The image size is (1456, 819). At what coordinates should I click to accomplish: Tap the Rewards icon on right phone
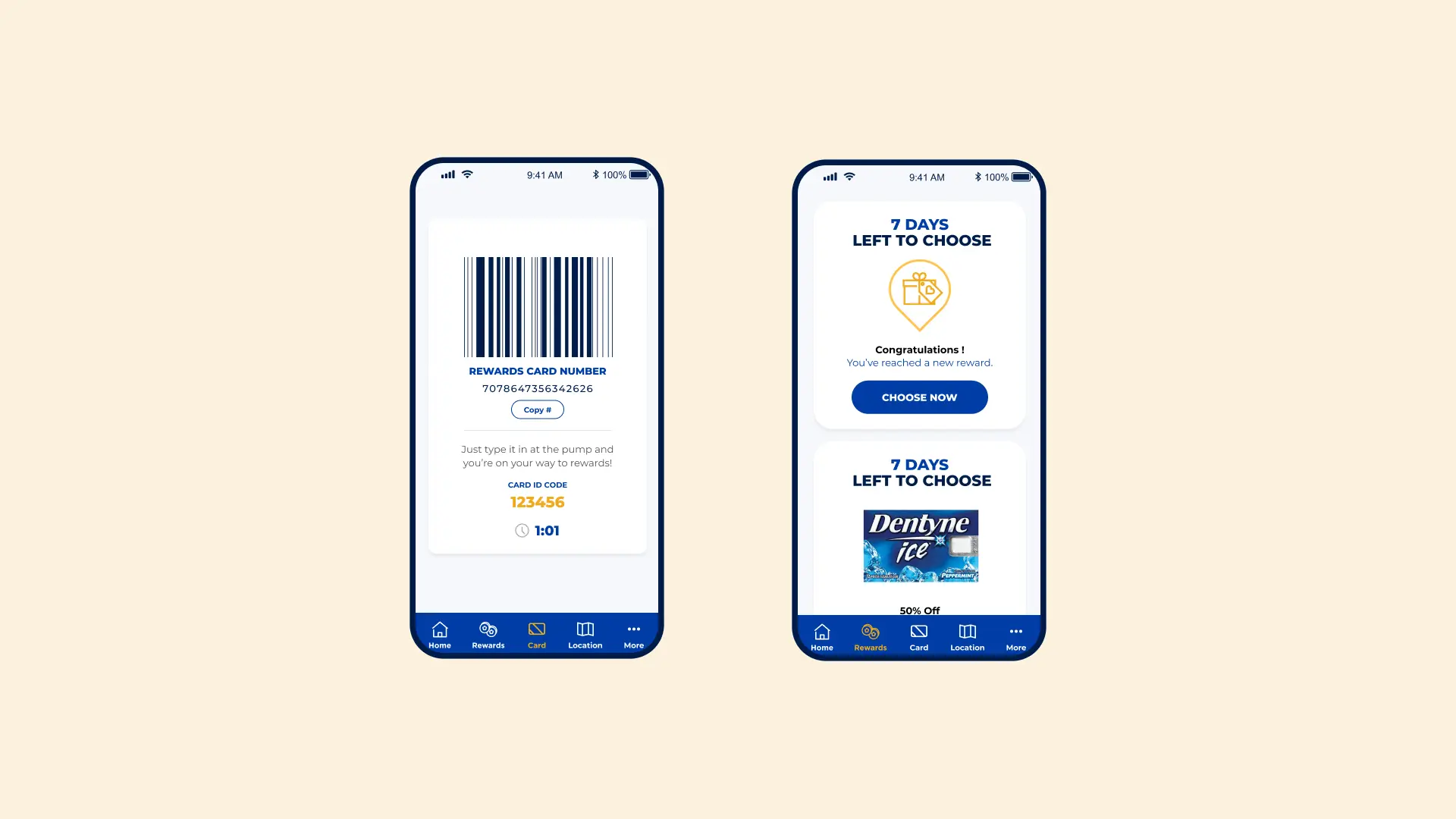point(870,635)
